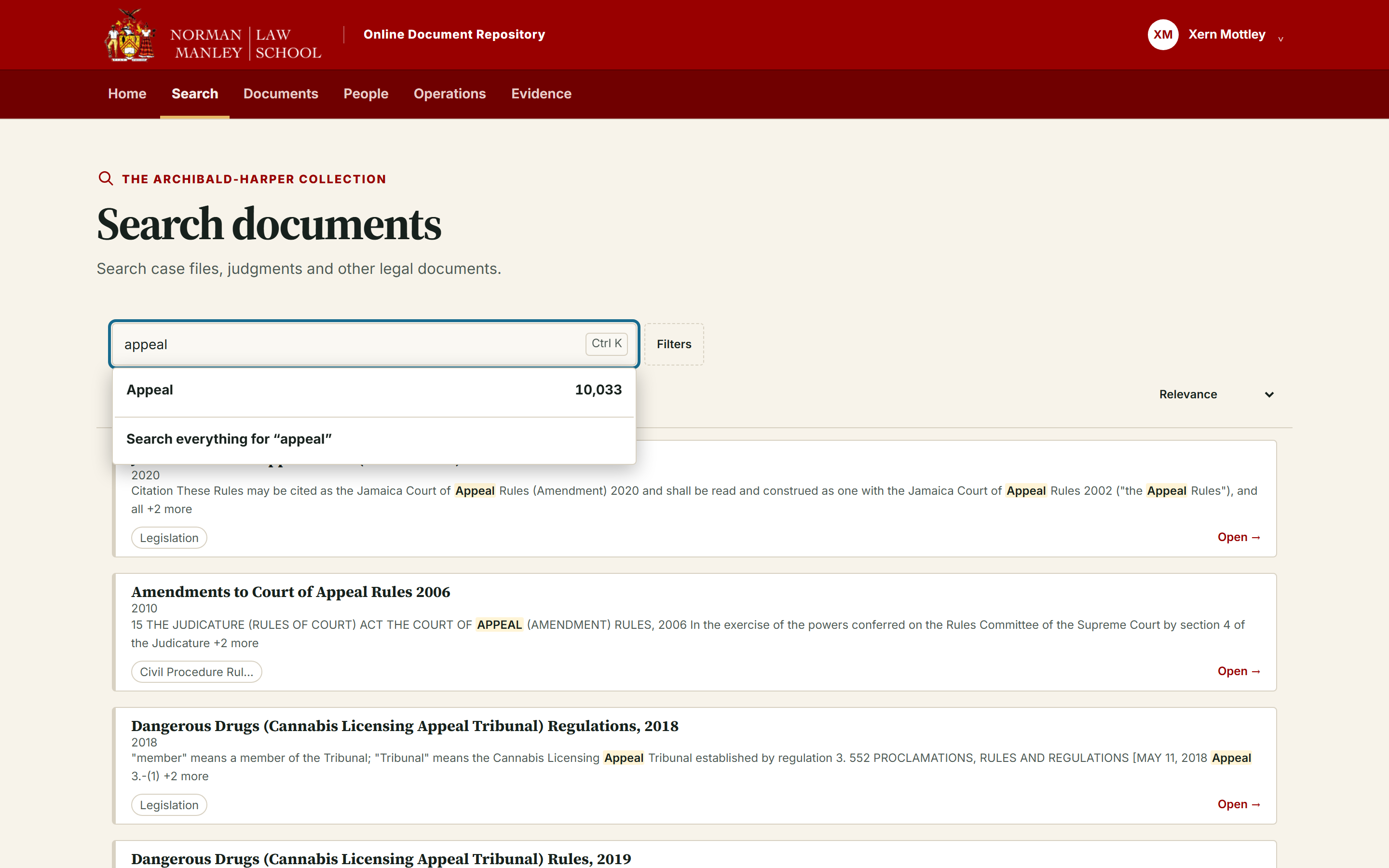Click the 10,033 count in suggestions
The width and height of the screenshot is (1389, 868).
[x=598, y=390]
